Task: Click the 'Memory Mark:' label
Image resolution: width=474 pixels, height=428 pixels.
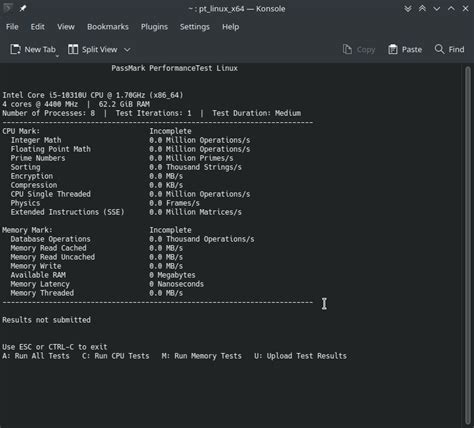Action: (x=27, y=230)
